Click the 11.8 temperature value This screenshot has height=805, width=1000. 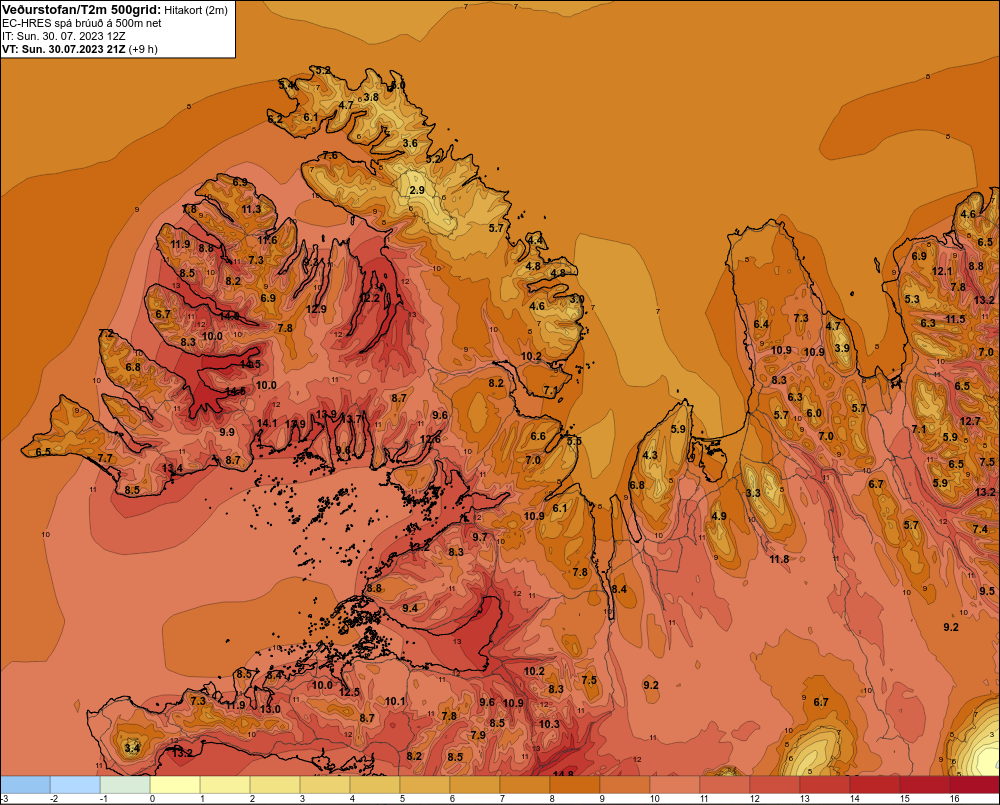[x=779, y=559]
